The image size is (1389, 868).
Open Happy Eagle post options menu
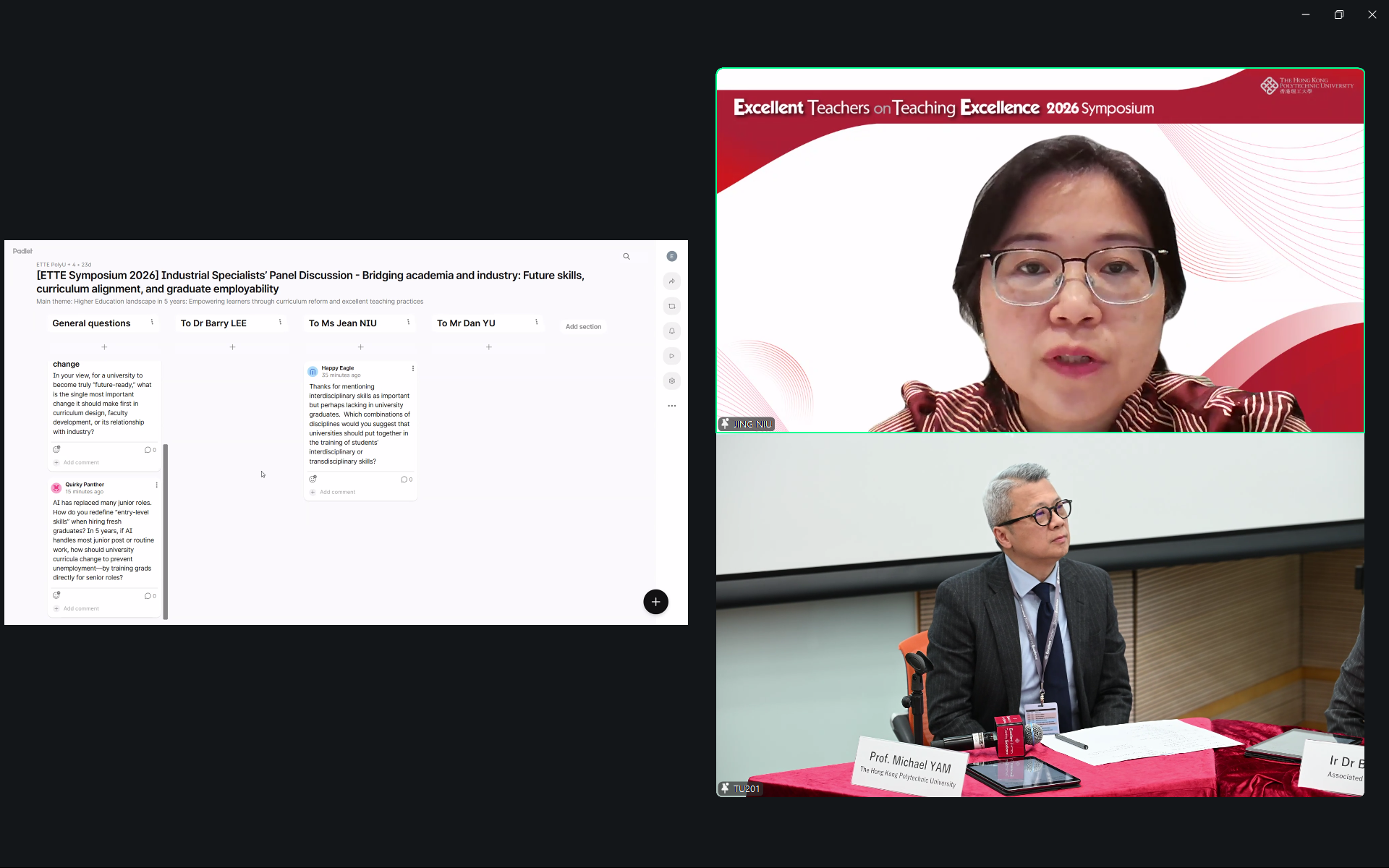[413, 369]
